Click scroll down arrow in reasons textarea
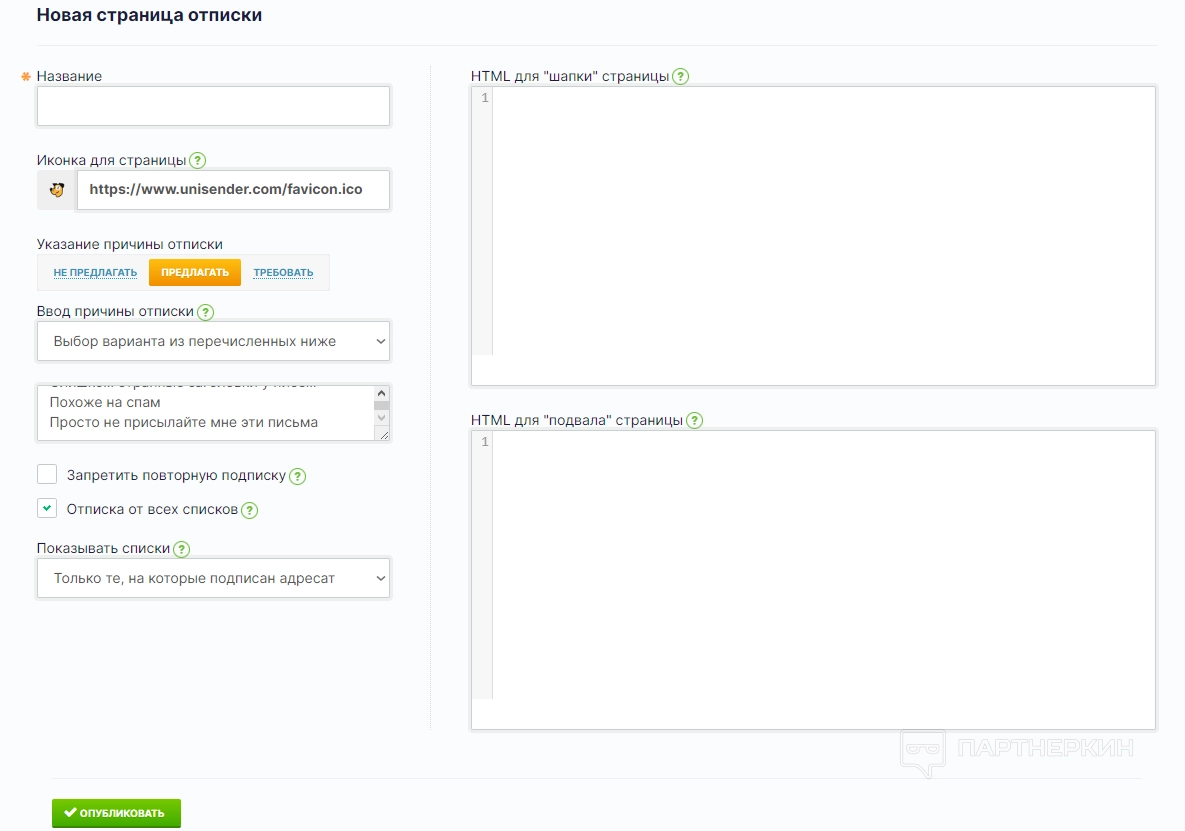 tap(382, 417)
